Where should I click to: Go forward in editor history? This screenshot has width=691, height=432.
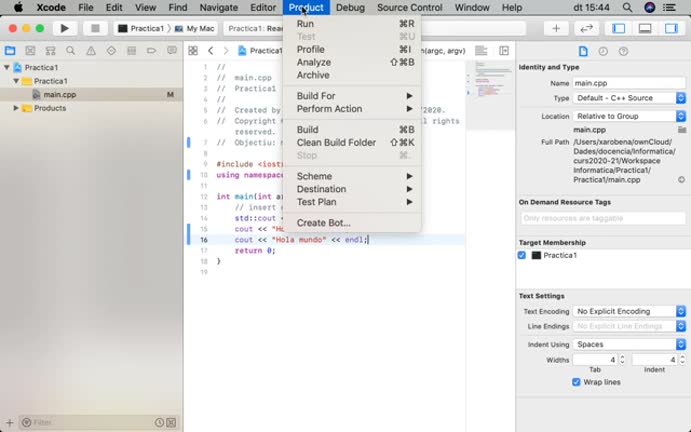(226, 51)
